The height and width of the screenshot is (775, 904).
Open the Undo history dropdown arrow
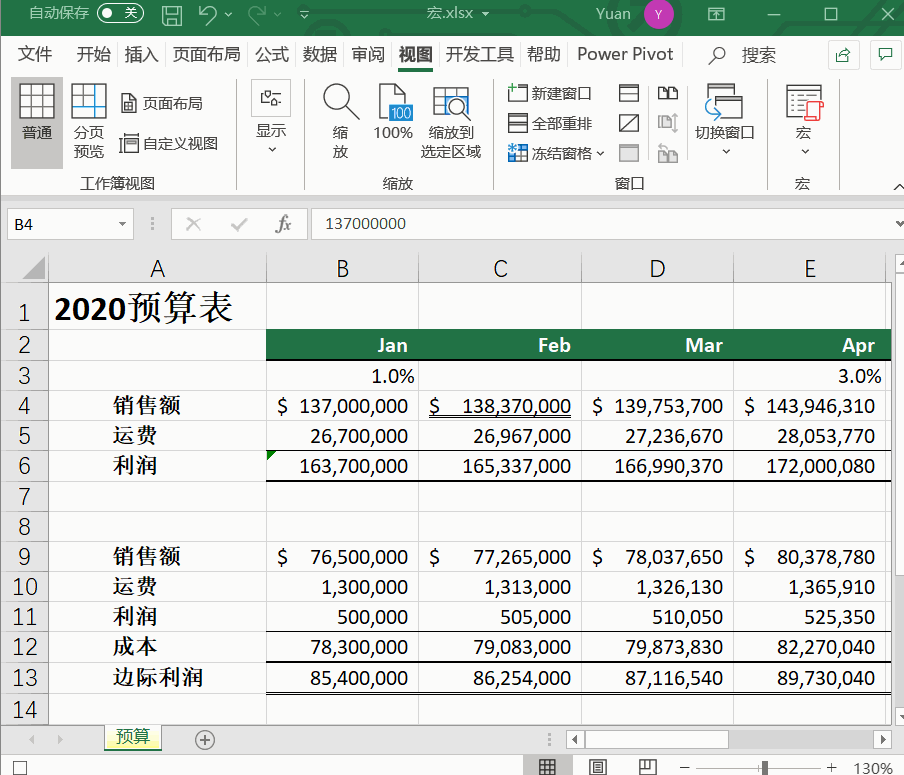click(x=228, y=14)
